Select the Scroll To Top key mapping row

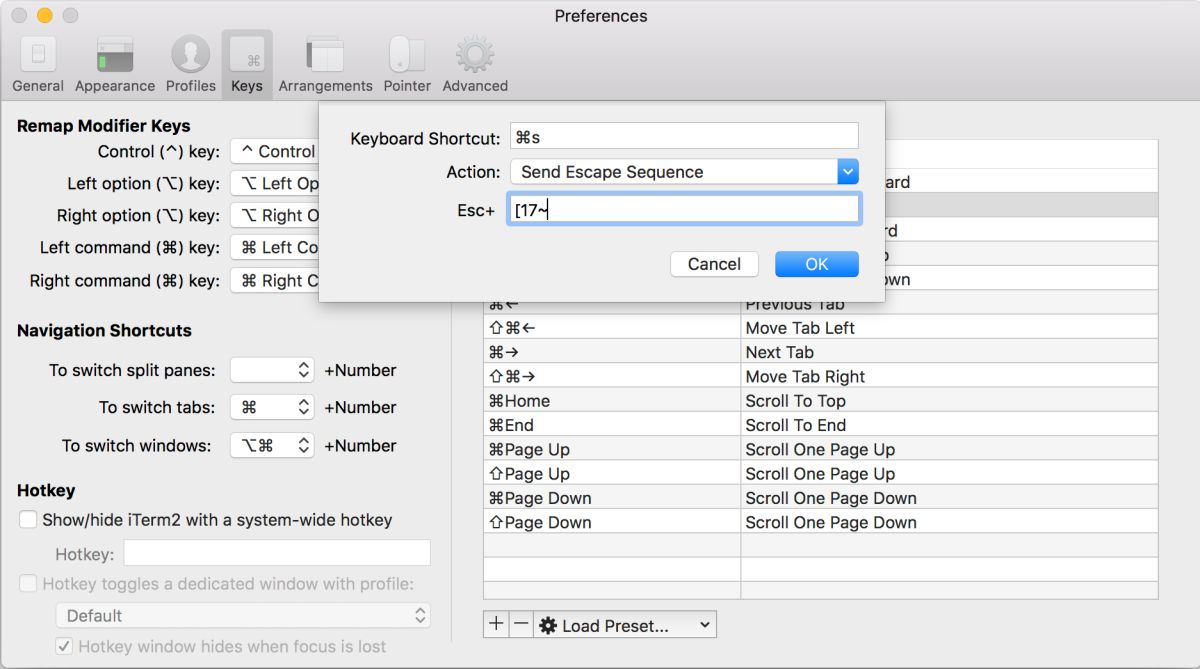click(x=820, y=401)
